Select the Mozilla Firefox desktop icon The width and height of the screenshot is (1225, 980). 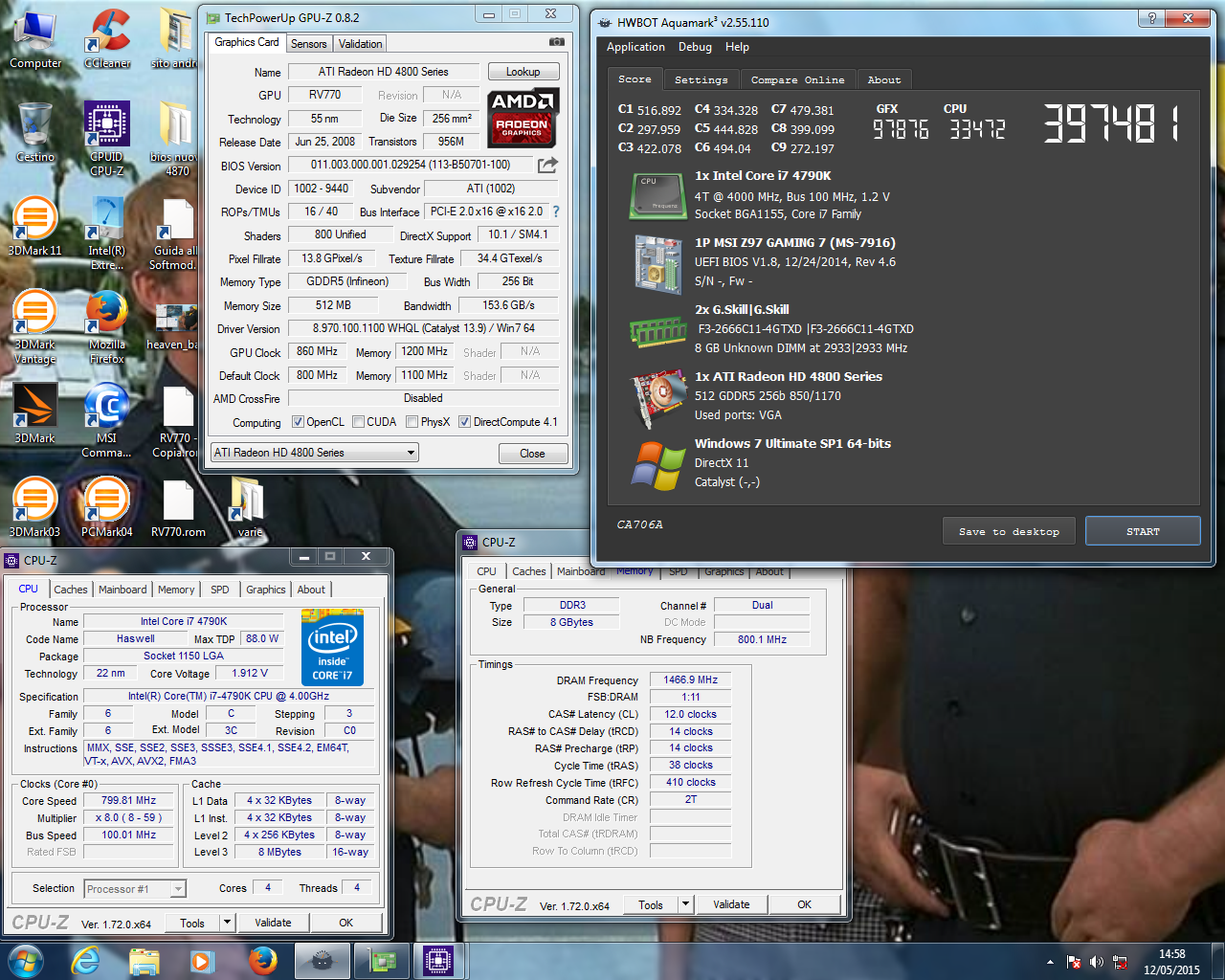pyautogui.click(x=107, y=327)
